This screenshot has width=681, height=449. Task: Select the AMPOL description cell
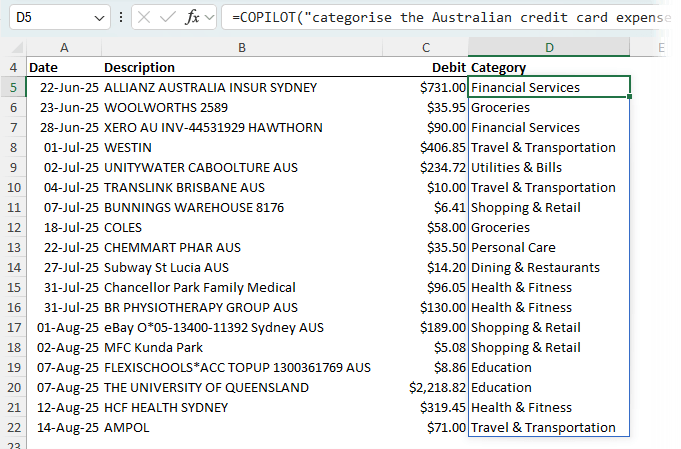coord(242,427)
